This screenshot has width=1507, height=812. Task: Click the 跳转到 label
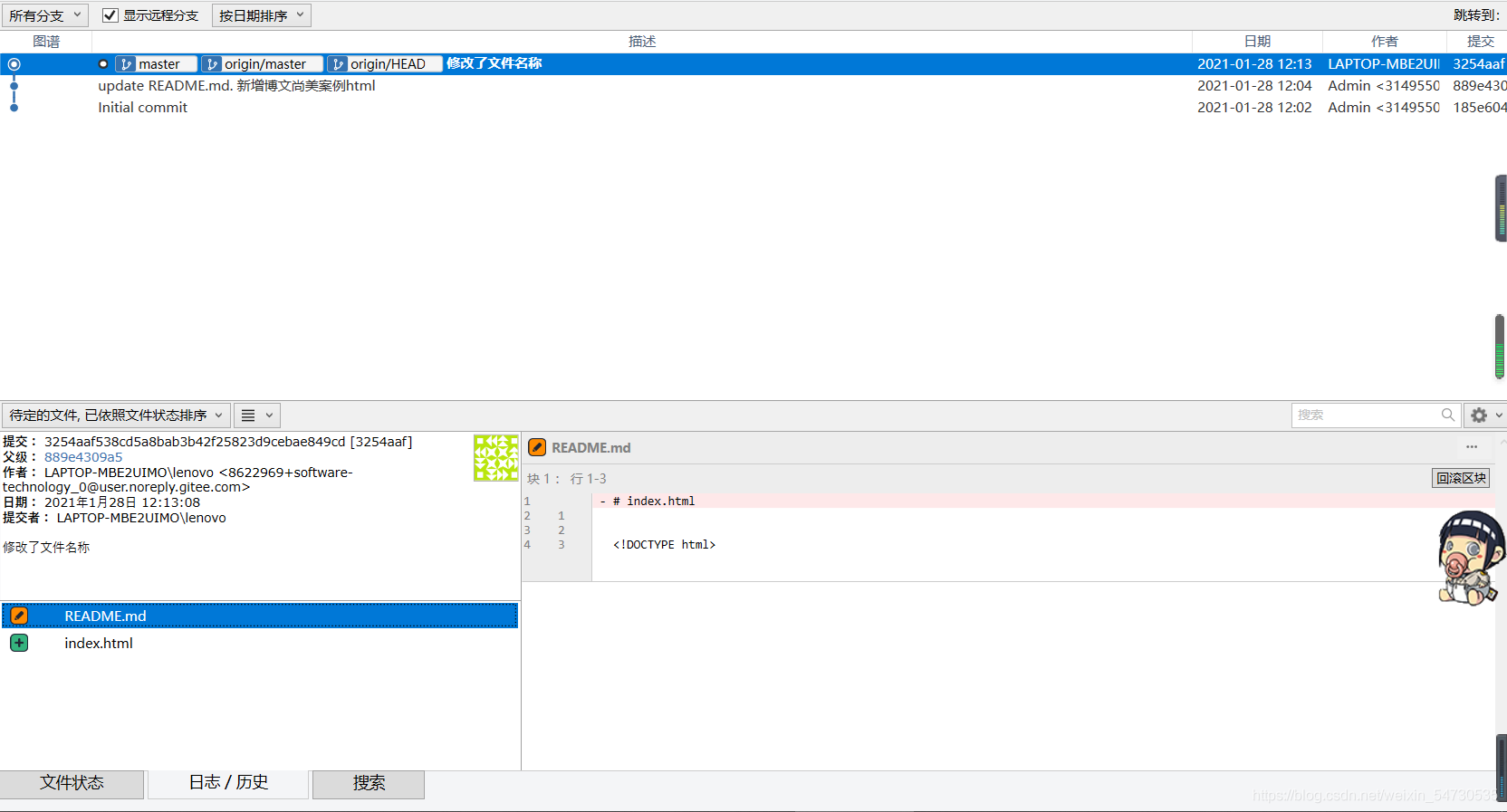click(x=1476, y=15)
